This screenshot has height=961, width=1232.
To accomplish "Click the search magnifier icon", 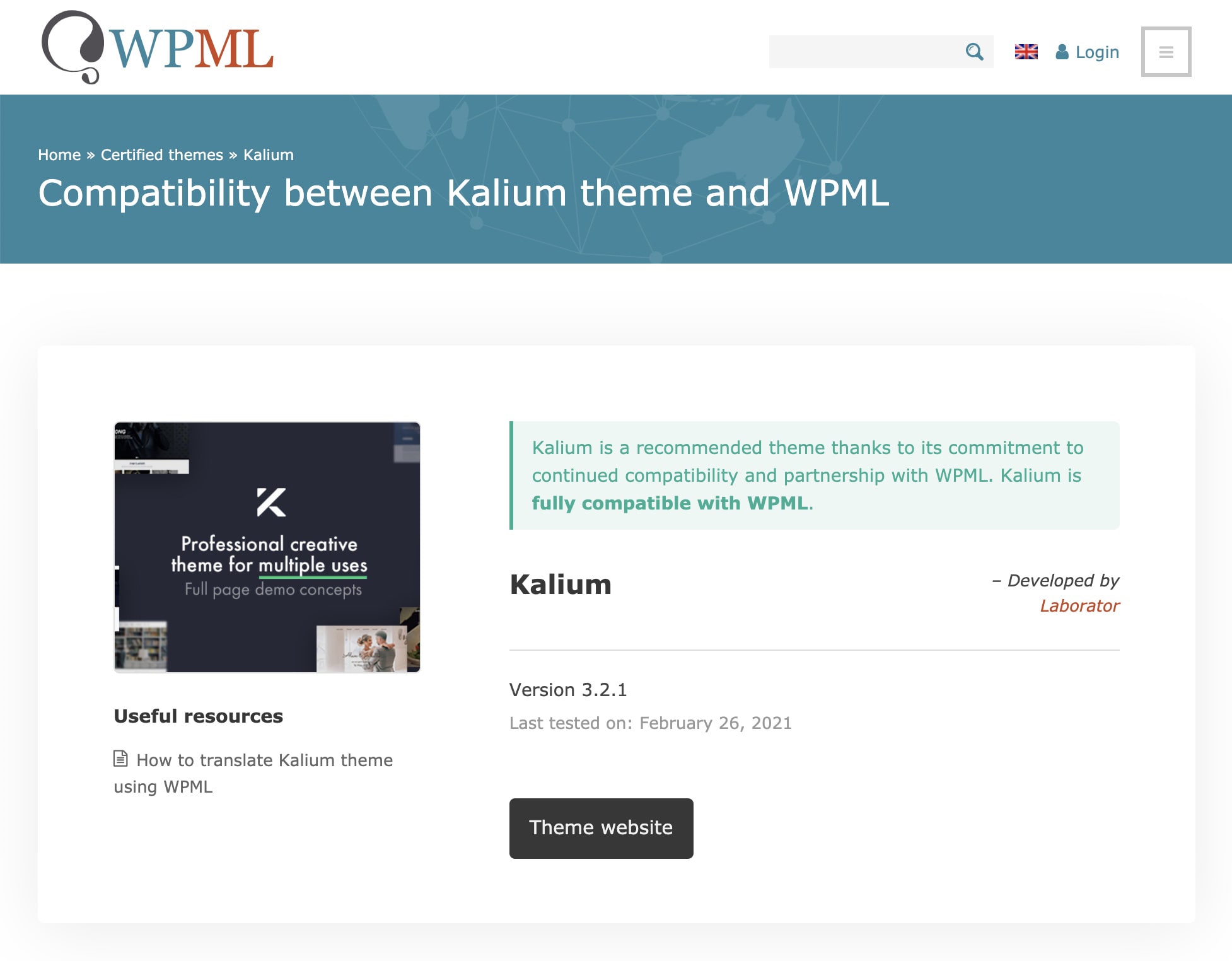I will pos(975,52).
